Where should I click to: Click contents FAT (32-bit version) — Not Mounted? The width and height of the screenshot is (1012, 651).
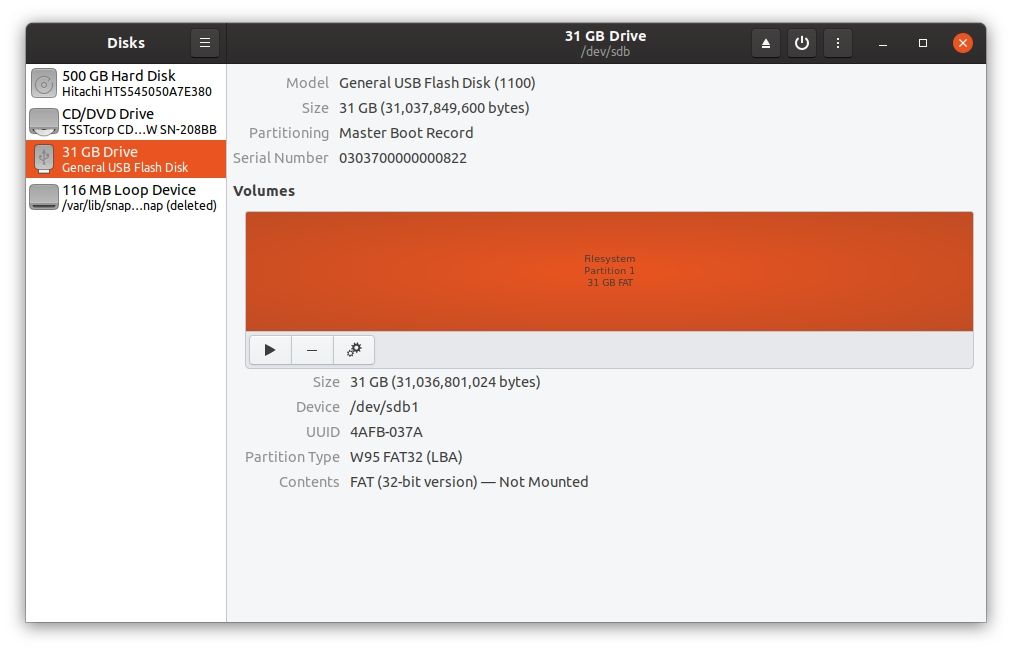tap(469, 482)
